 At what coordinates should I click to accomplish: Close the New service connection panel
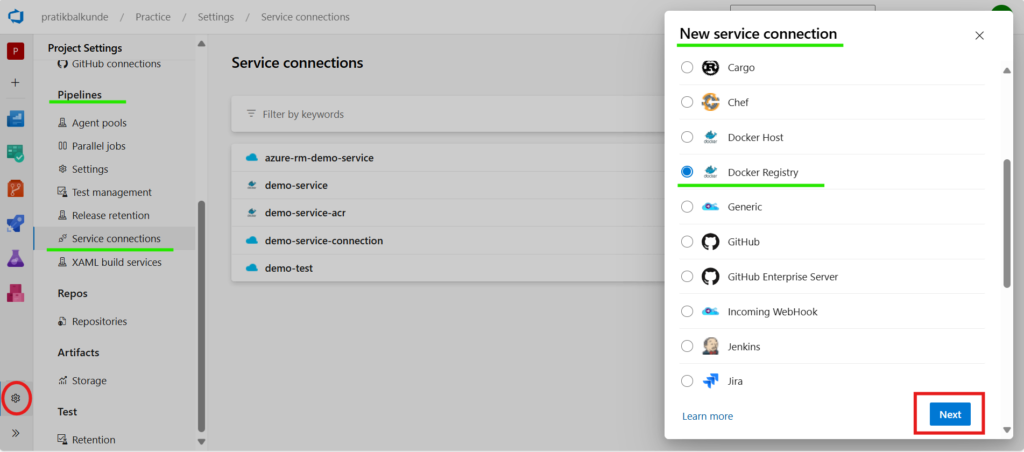pyautogui.click(x=979, y=35)
